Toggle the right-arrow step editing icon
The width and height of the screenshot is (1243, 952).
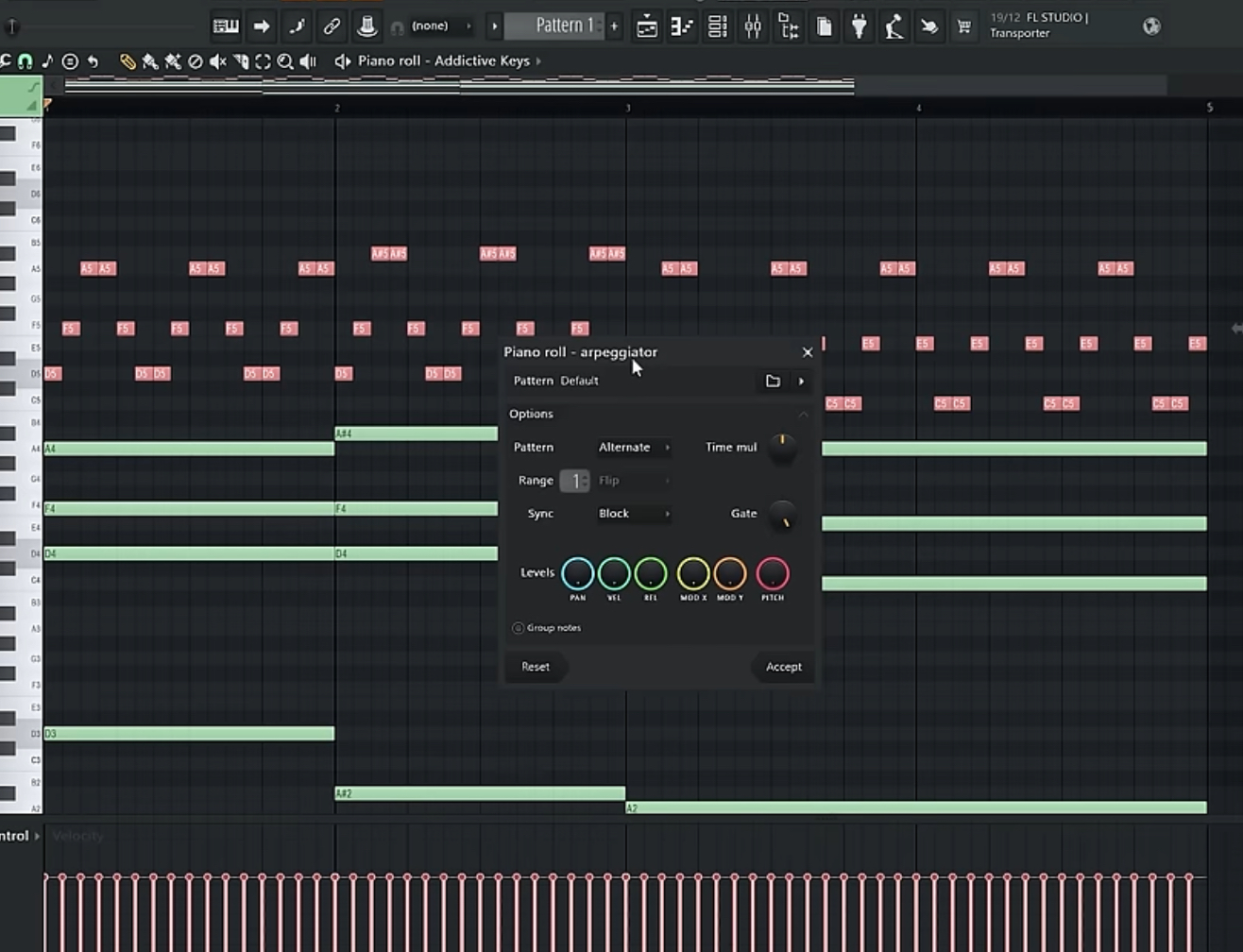(262, 26)
